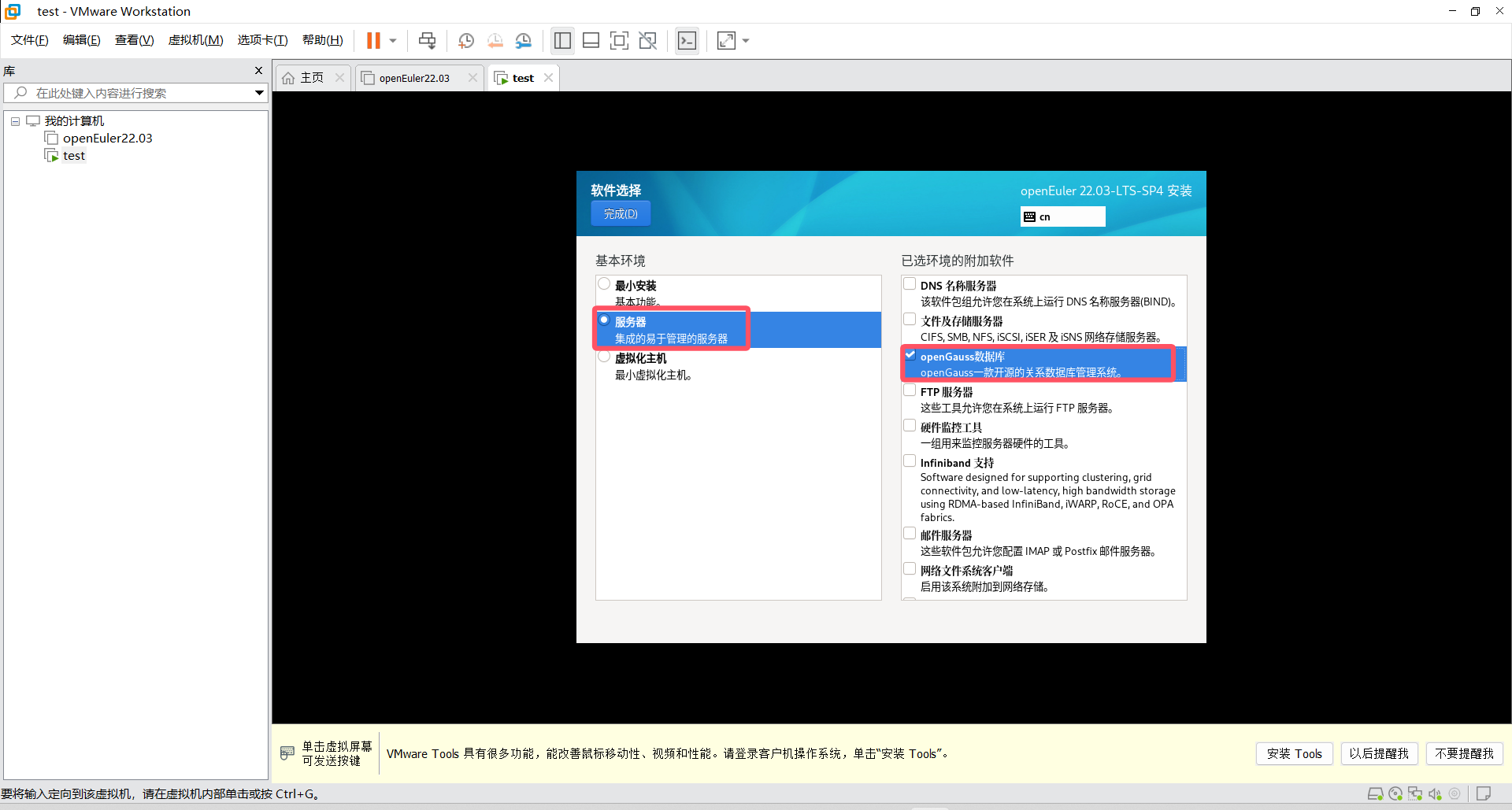Expand the stretch display options arrow
This screenshot has height=810, width=1512.
pyautogui.click(x=746, y=40)
